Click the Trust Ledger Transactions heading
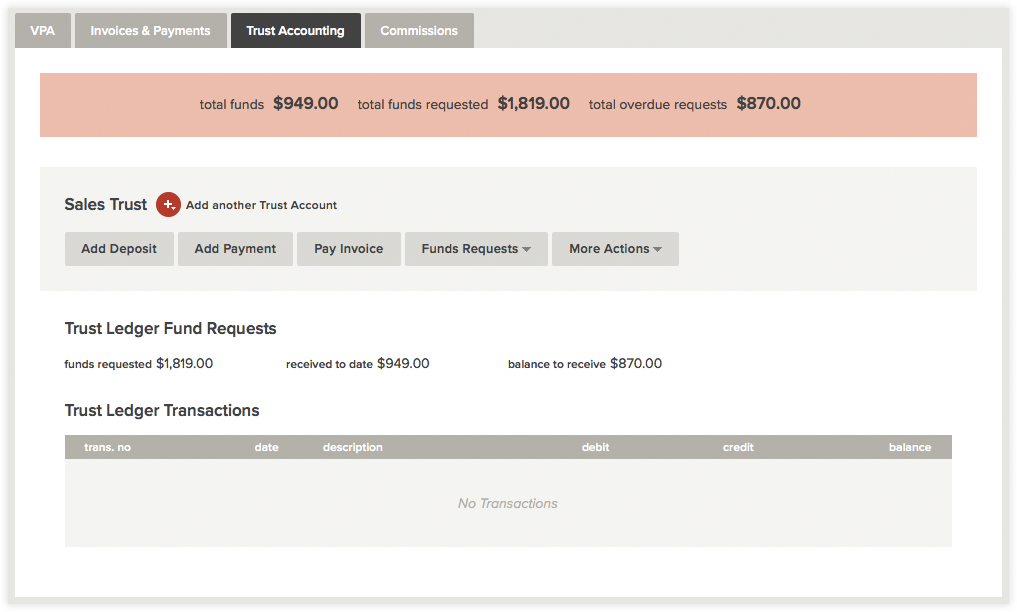Viewport: 1017px width, 612px height. point(162,410)
